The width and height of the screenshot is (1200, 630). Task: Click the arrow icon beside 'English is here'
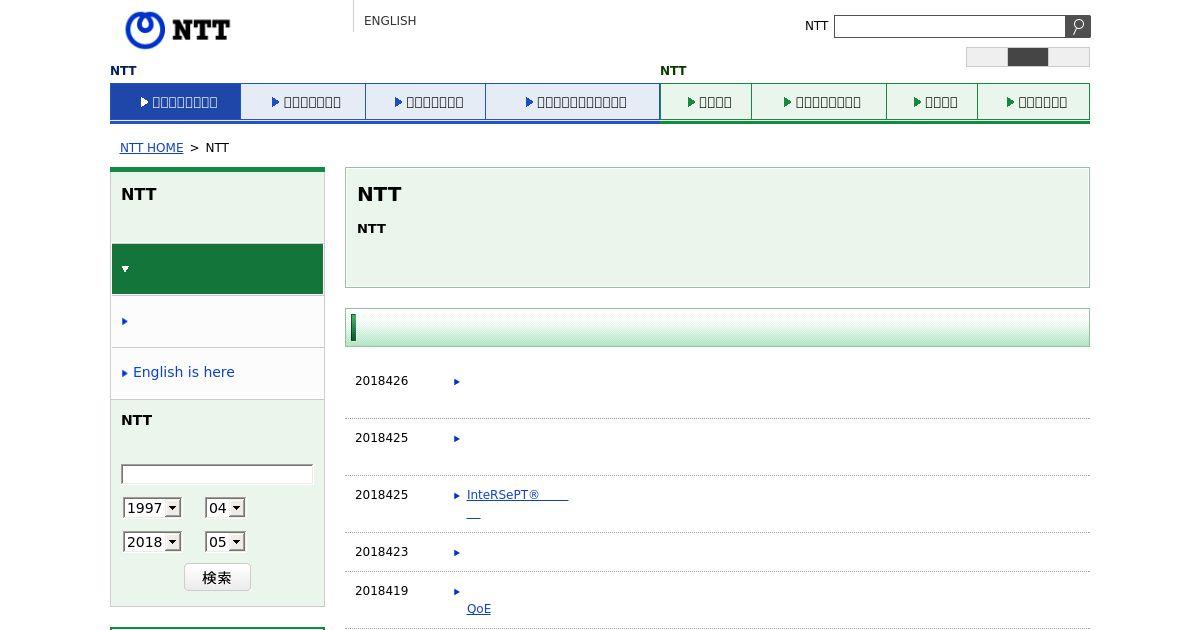[125, 373]
